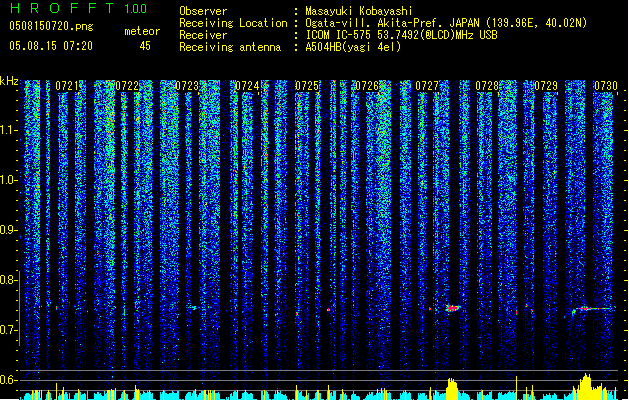Click the 0730 time marker
Image resolution: width=629 pixels, height=400 pixels.
[606, 86]
